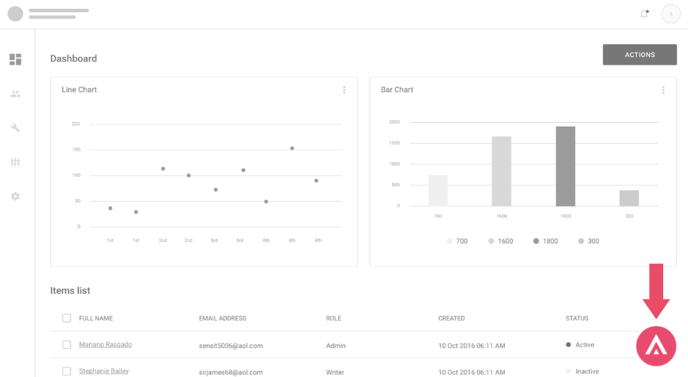Click the notification bell icon

pyautogui.click(x=644, y=14)
